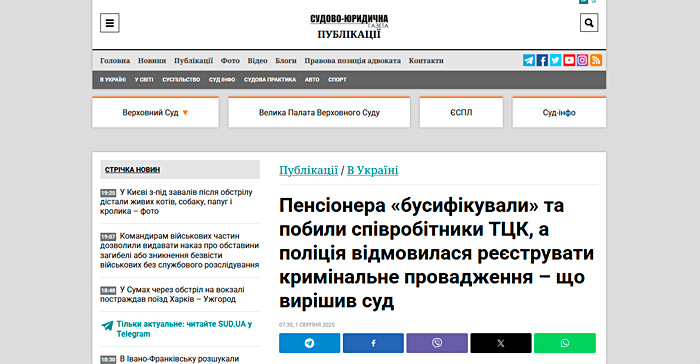Share article via X button
The width and height of the screenshot is (700, 364).
click(501, 343)
